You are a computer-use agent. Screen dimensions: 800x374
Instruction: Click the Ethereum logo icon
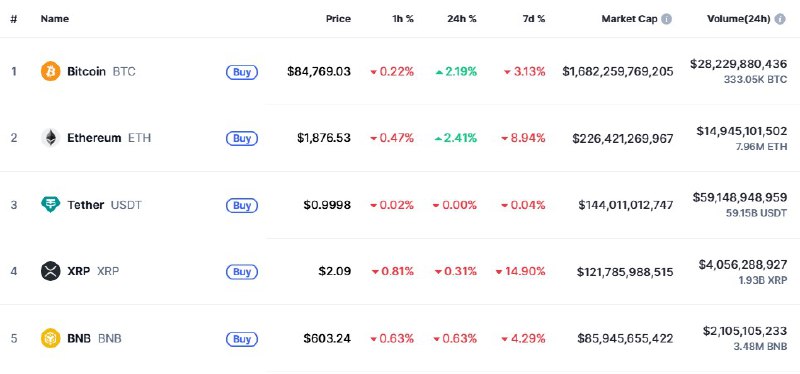[51, 138]
